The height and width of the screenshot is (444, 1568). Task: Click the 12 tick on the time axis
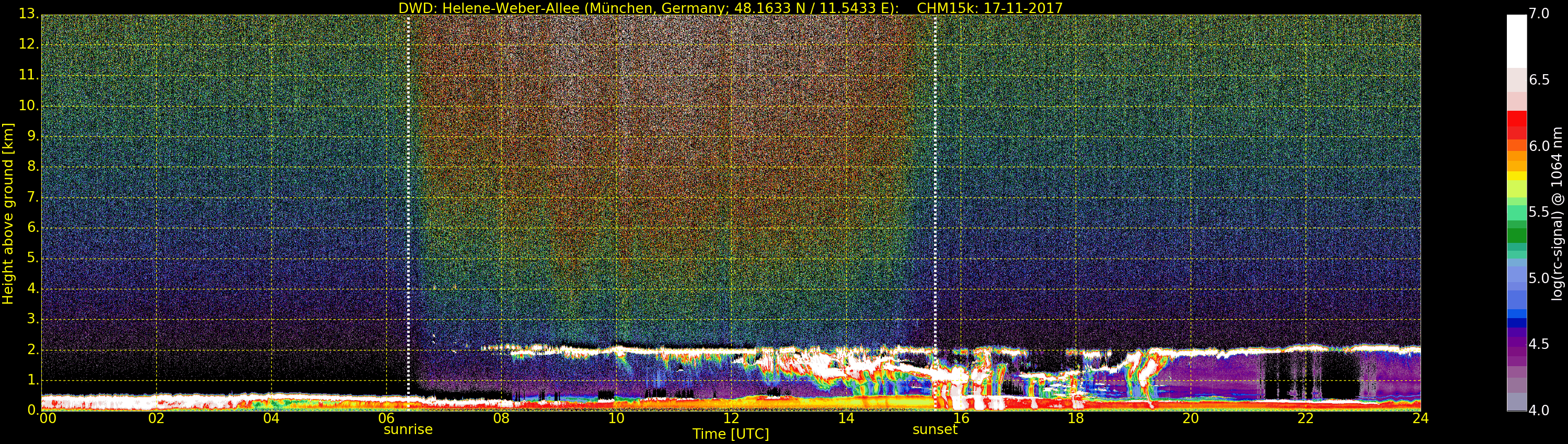(731, 418)
